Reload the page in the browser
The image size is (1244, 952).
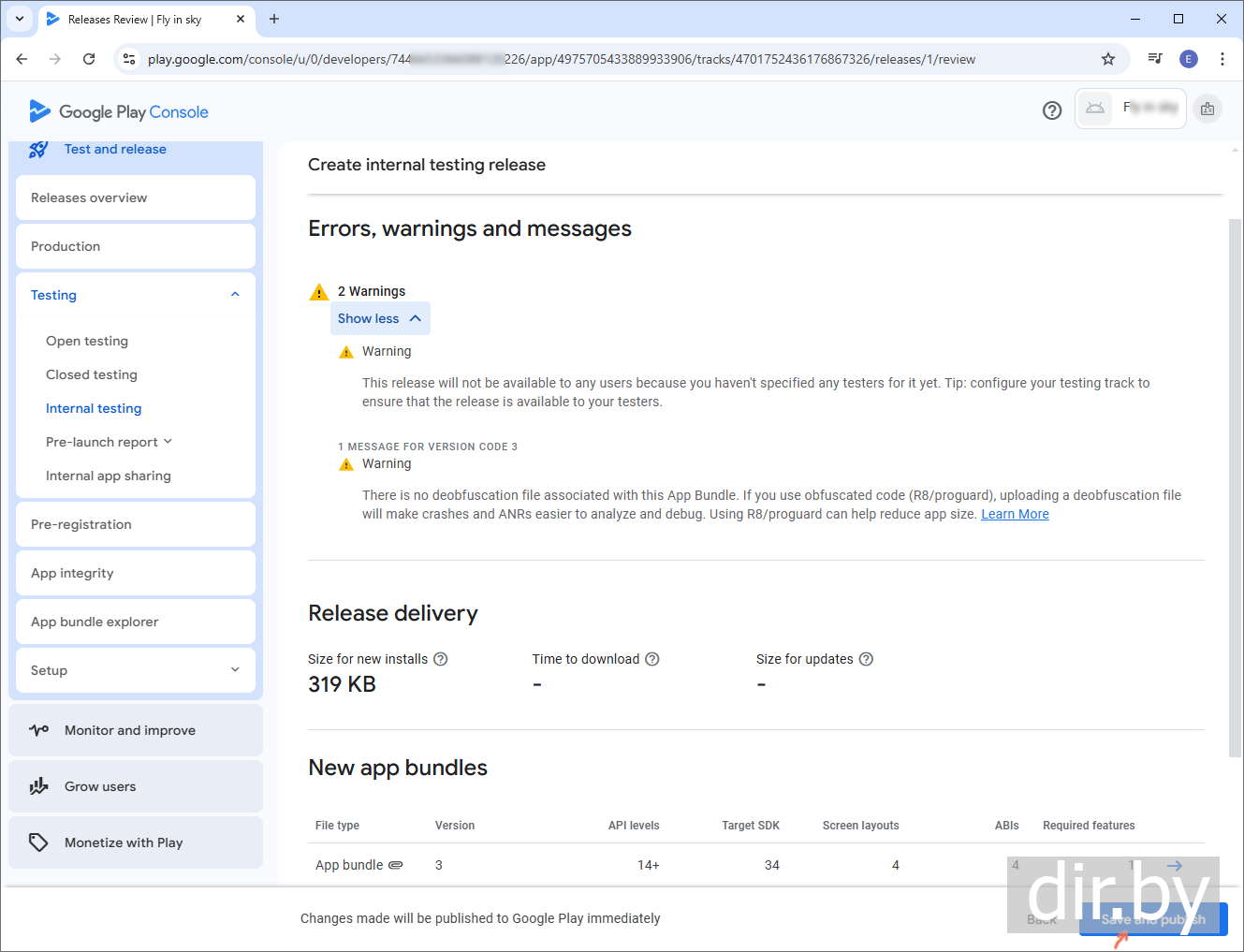point(89,59)
